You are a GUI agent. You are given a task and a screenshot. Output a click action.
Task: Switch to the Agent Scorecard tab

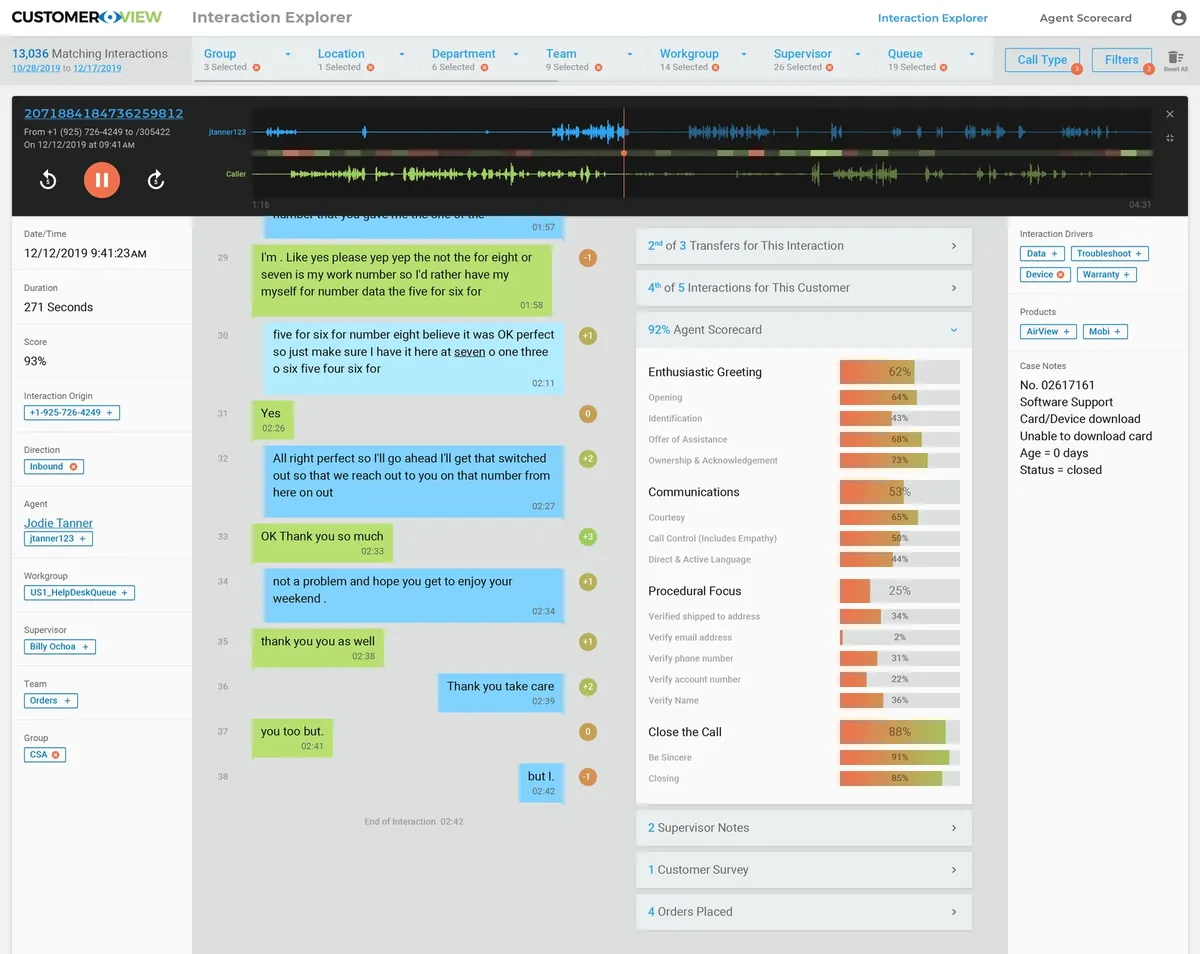tap(1086, 18)
